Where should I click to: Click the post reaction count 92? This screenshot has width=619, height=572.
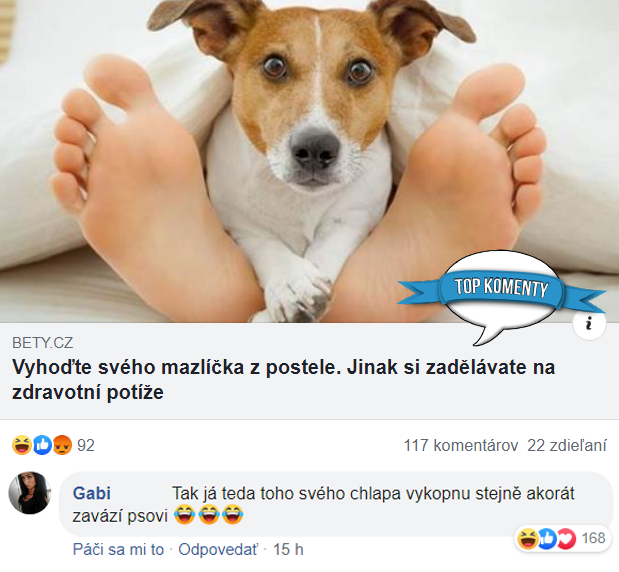coord(86,446)
